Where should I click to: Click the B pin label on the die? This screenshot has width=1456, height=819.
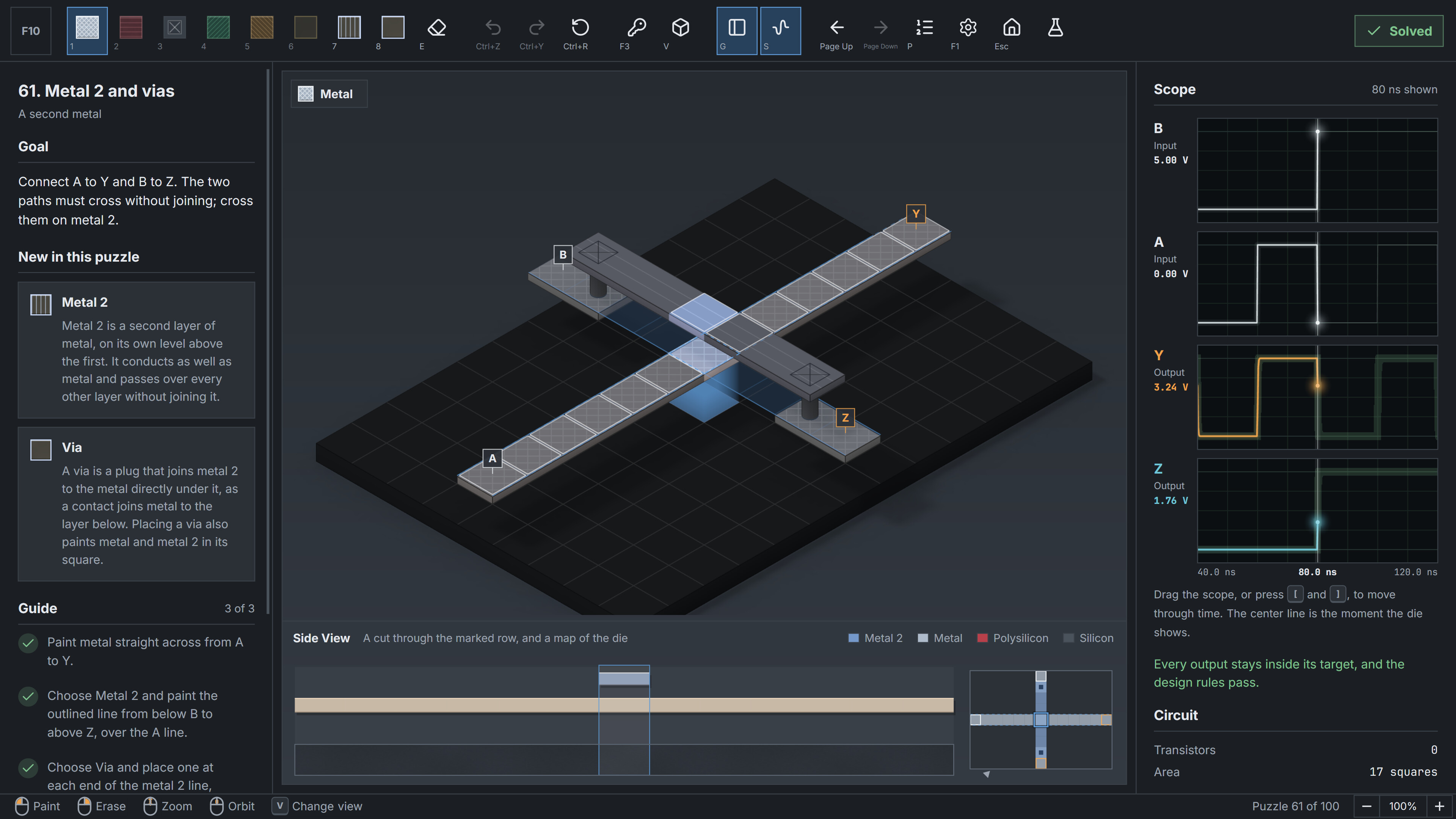[x=562, y=254]
